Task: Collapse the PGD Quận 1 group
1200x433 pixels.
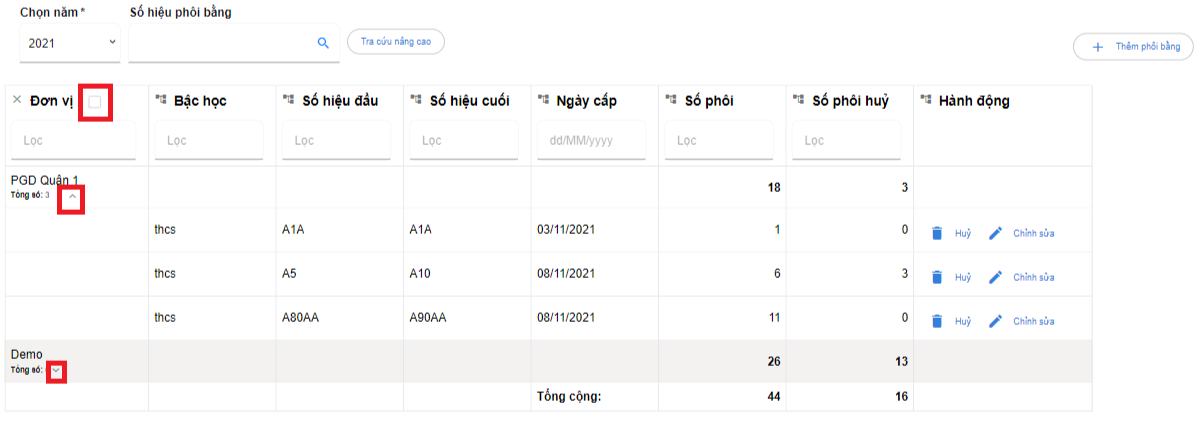Action: coord(71,198)
